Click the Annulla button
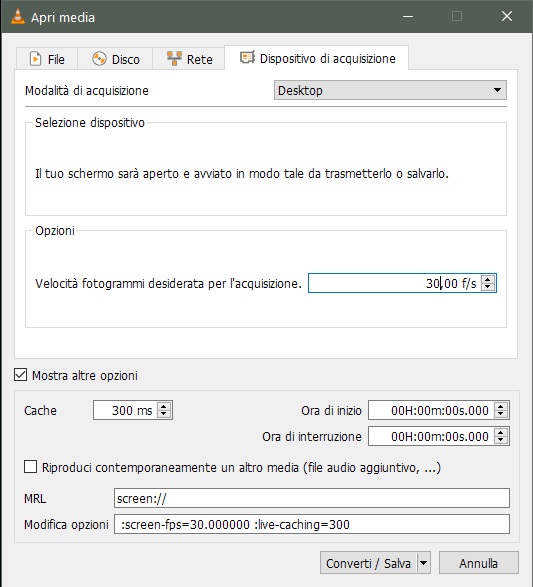Screen dimensions: 533x587 [x=478, y=563]
